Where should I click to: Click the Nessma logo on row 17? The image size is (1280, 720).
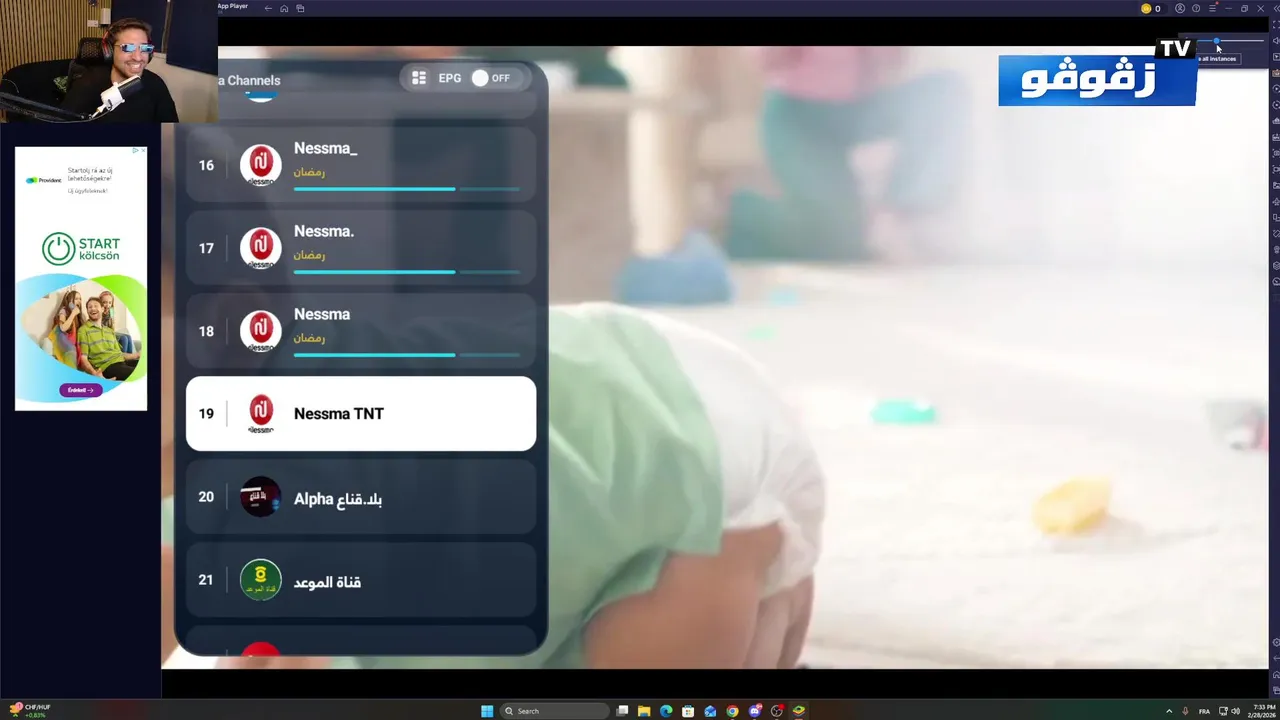tap(260, 248)
